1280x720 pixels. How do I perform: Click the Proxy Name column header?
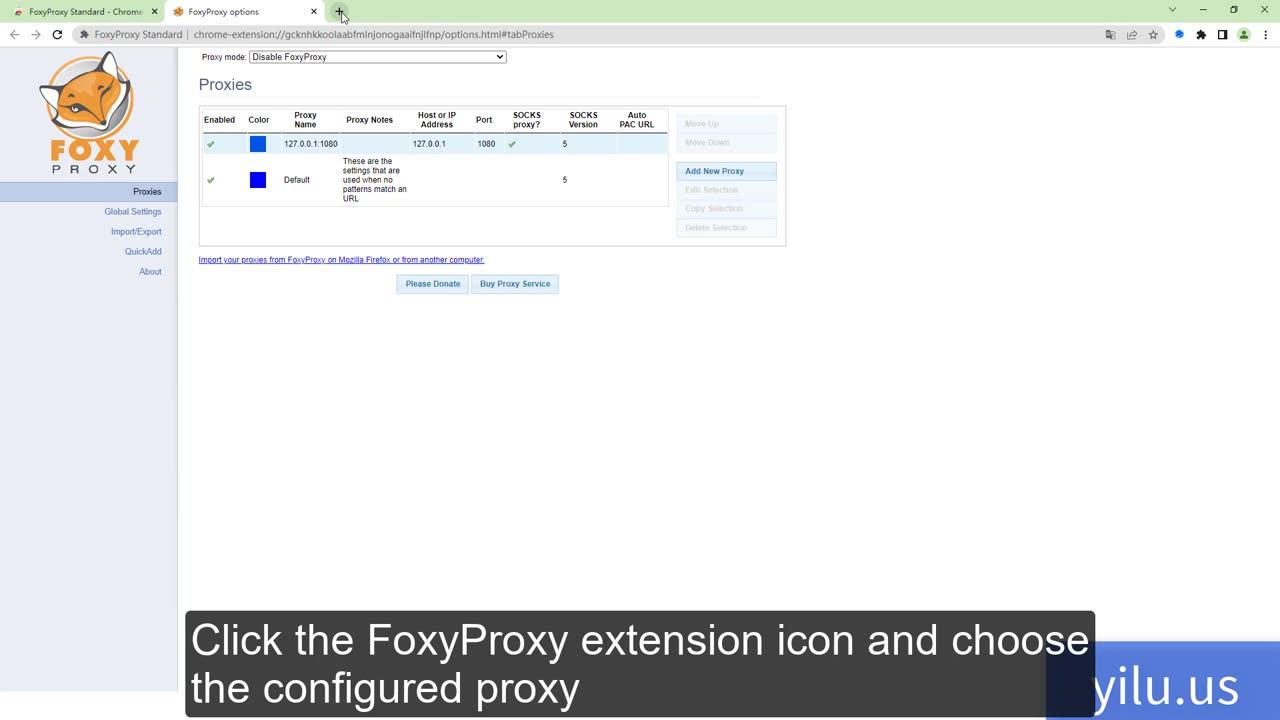point(305,120)
